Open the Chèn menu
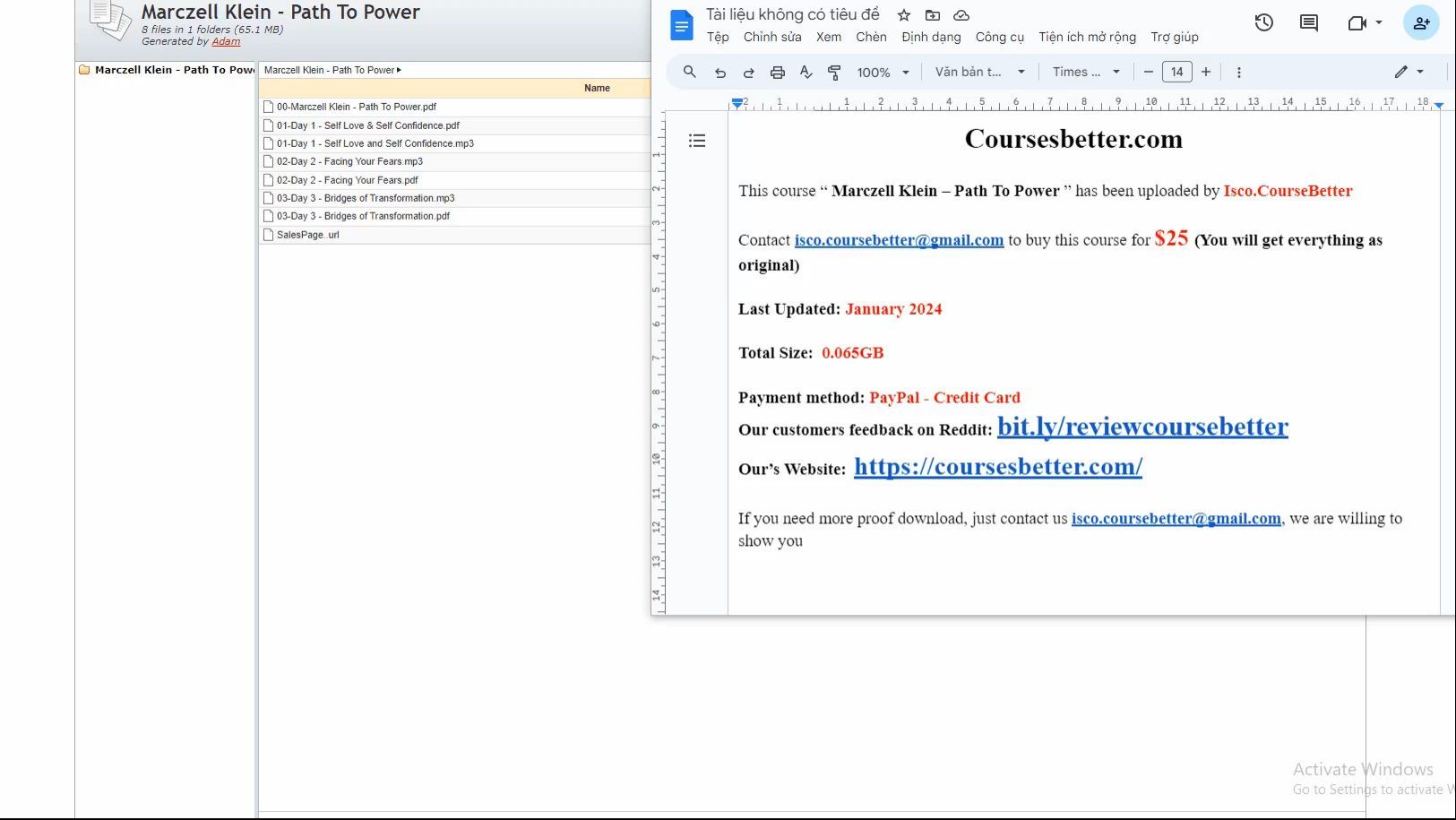 [x=871, y=37]
